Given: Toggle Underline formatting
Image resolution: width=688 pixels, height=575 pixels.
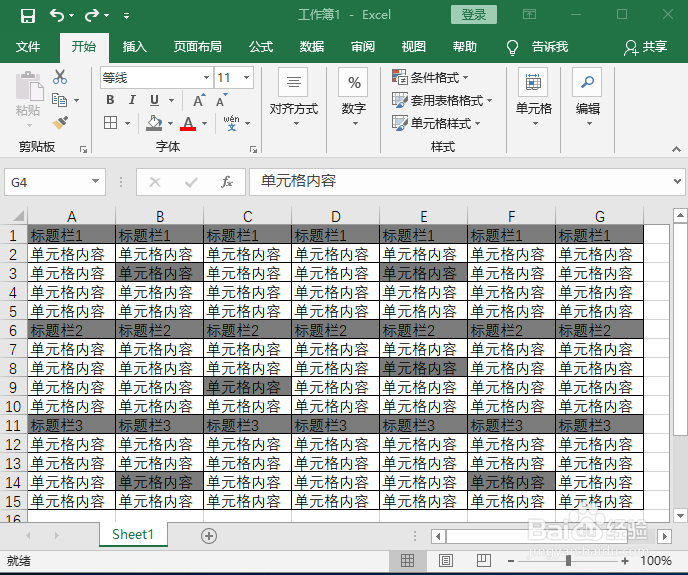Looking at the screenshot, I should click(154, 100).
